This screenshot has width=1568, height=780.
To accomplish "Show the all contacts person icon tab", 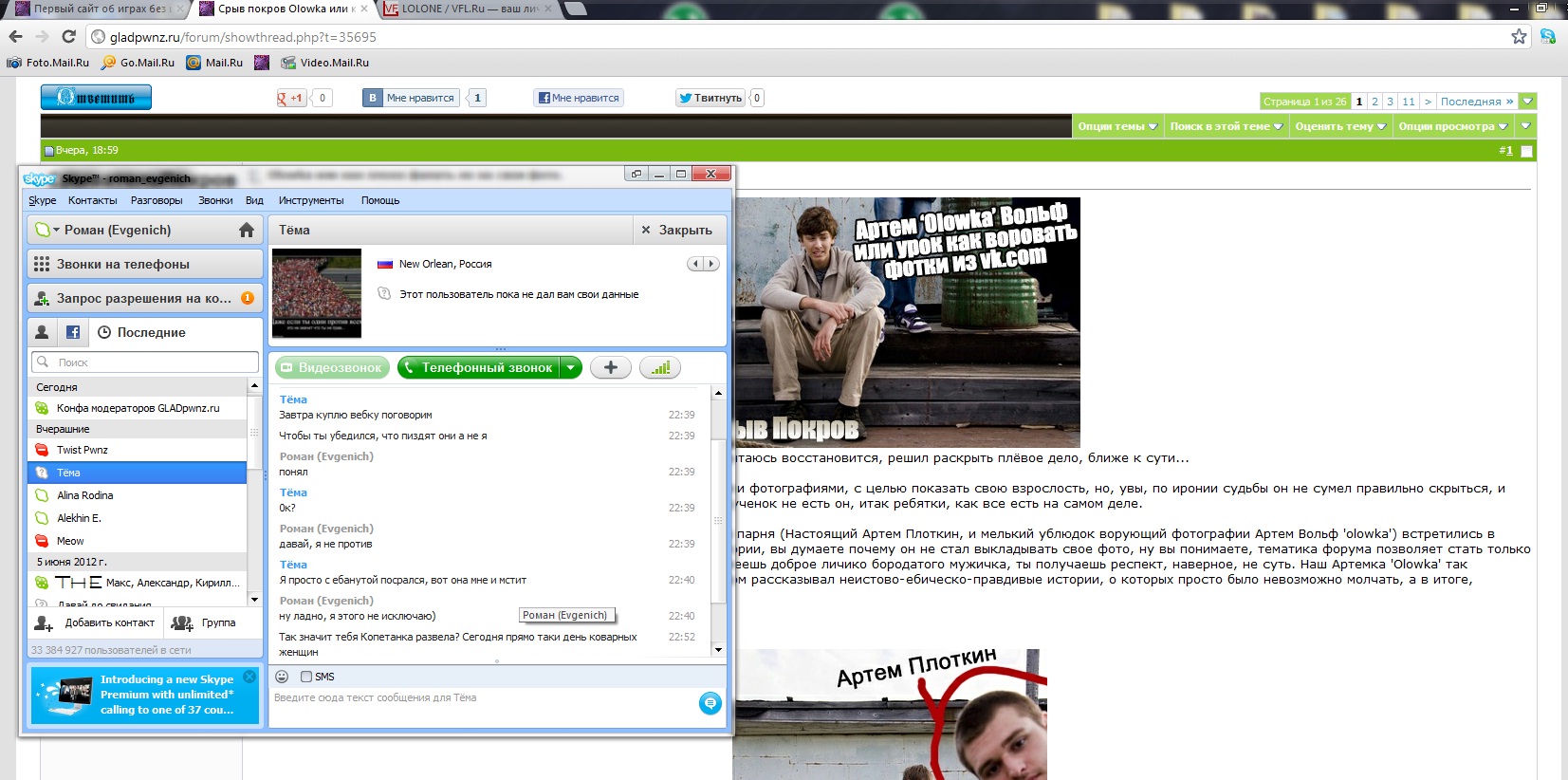I will click(42, 333).
